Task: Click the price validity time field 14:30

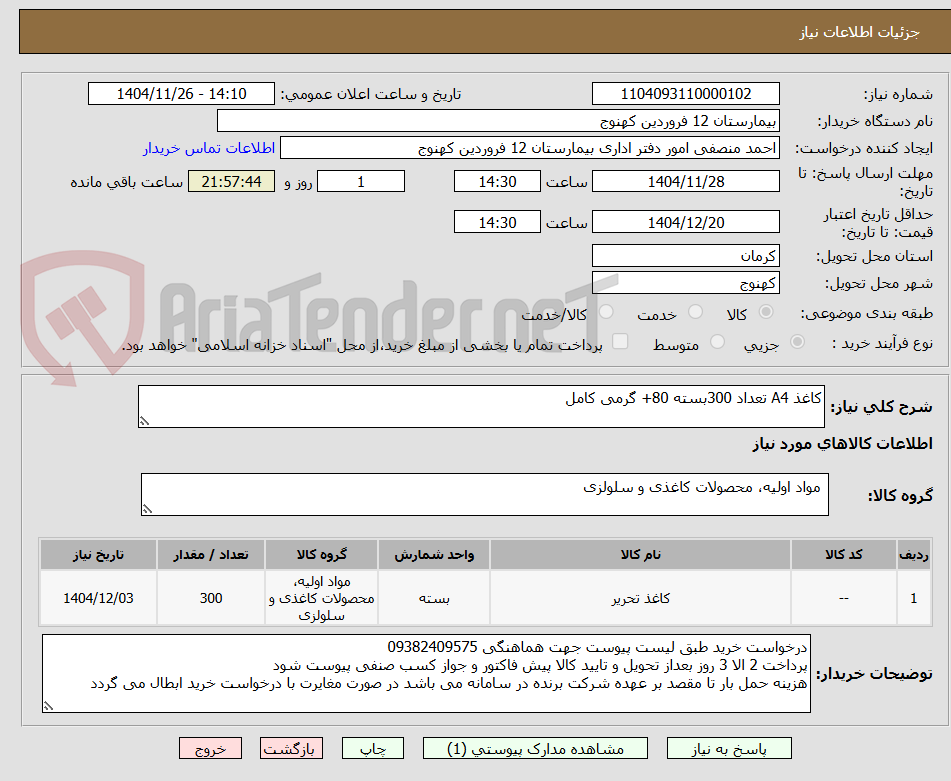Action: 497,222
